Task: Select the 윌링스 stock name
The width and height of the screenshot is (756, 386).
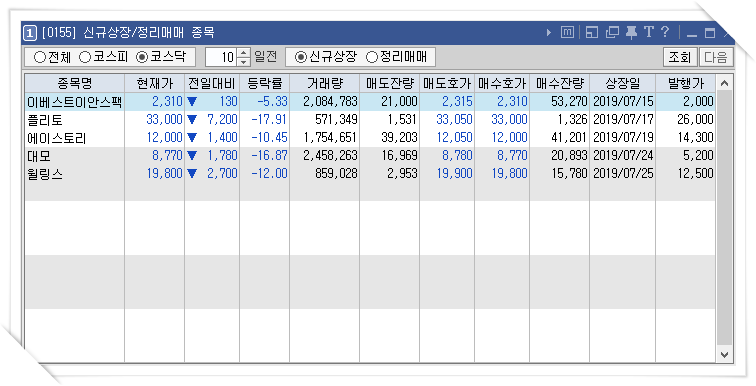Action: pyautogui.click(x=45, y=174)
